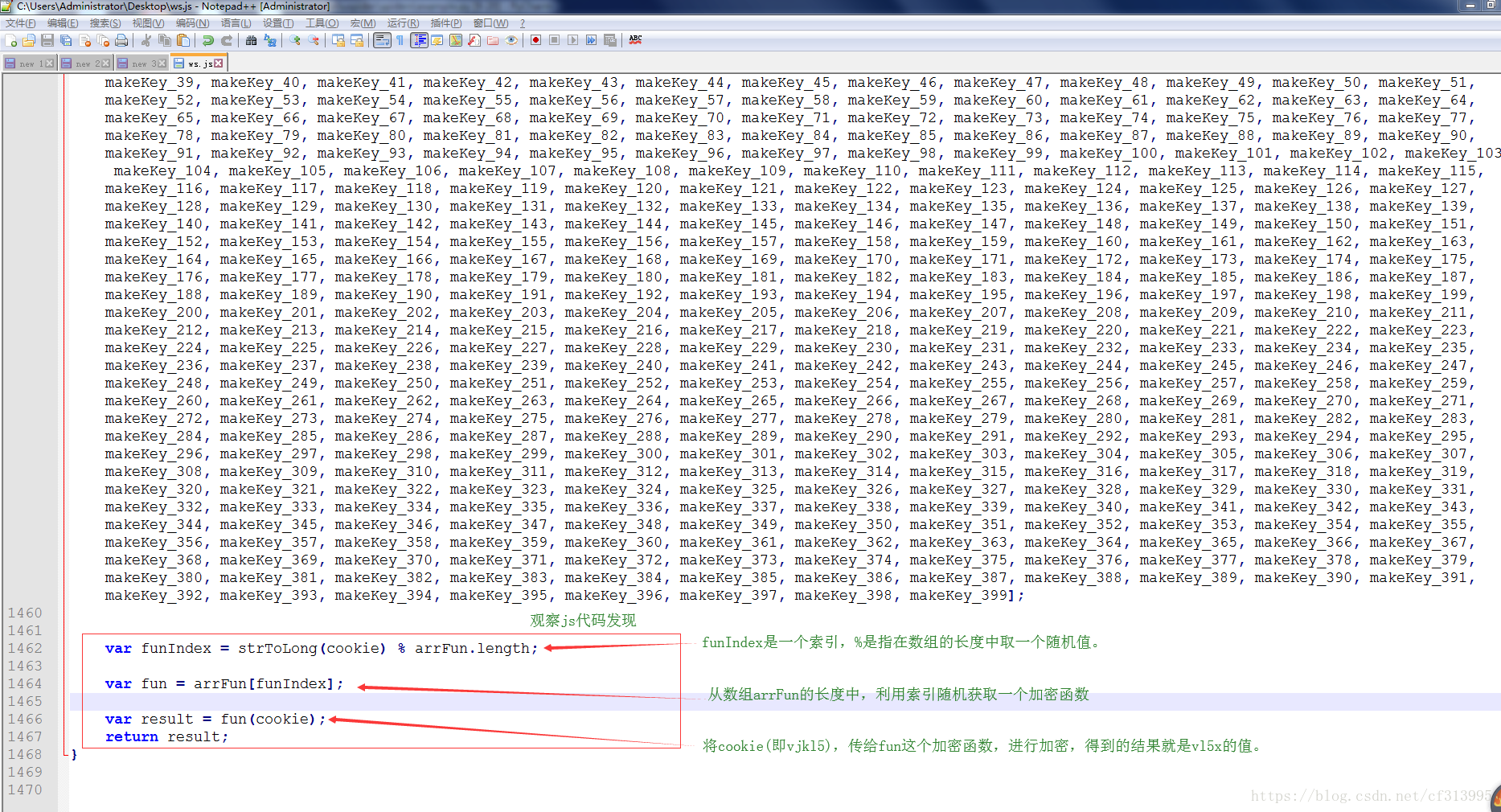Open the 工具(O) Tools menu

click(x=322, y=23)
